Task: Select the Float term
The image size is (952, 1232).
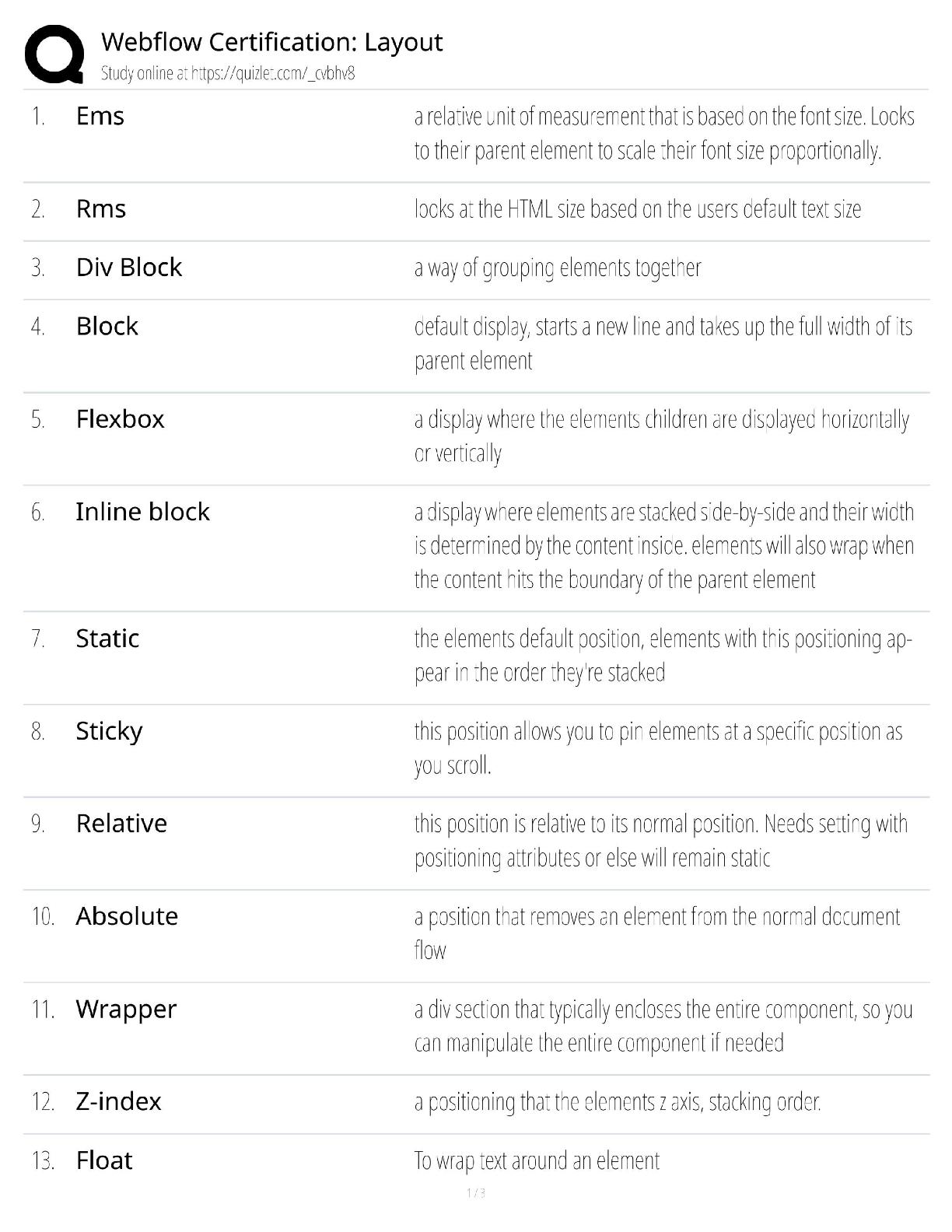Action: click(x=104, y=1160)
